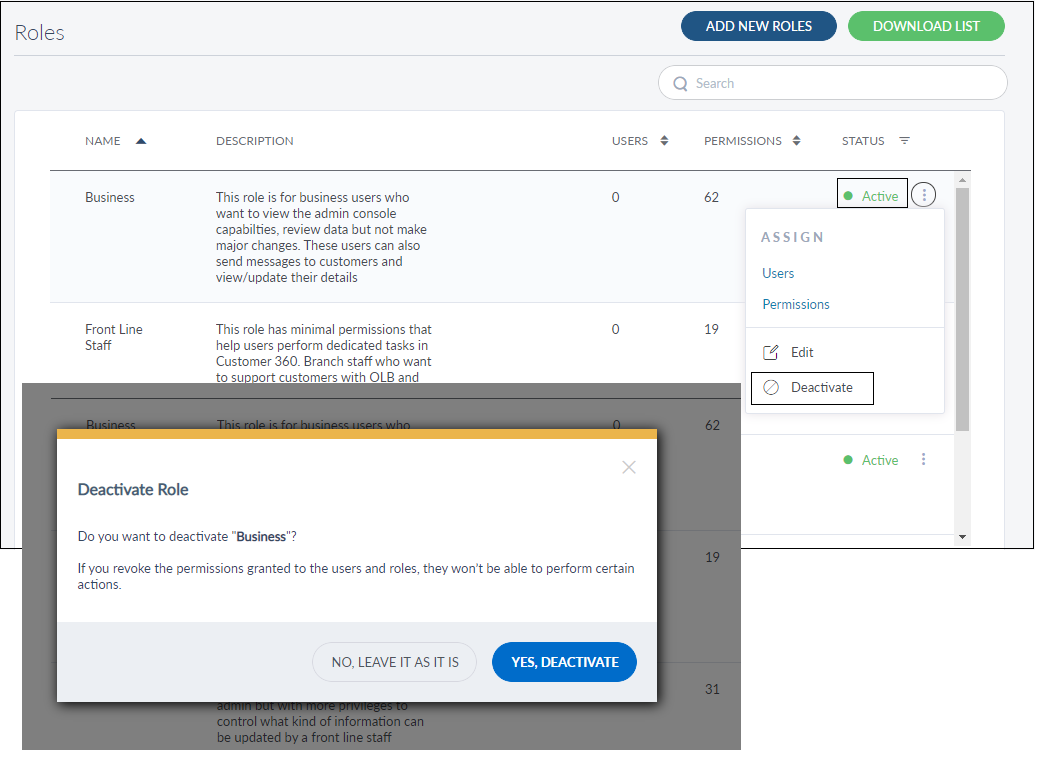Select Users under the Assign menu
Image resolution: width=1037 pixels, height=765 pixels.
(778, 273)
